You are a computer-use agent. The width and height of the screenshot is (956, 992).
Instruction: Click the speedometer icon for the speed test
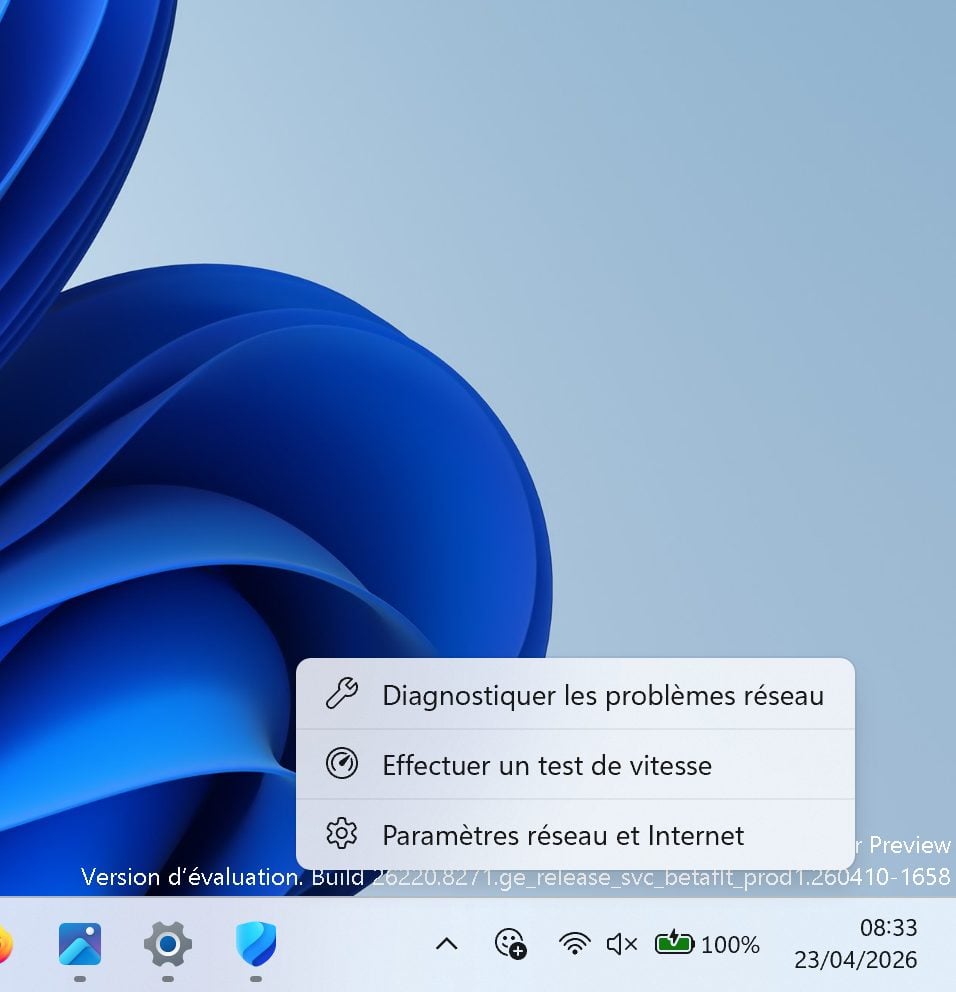[x=342, y=765]
